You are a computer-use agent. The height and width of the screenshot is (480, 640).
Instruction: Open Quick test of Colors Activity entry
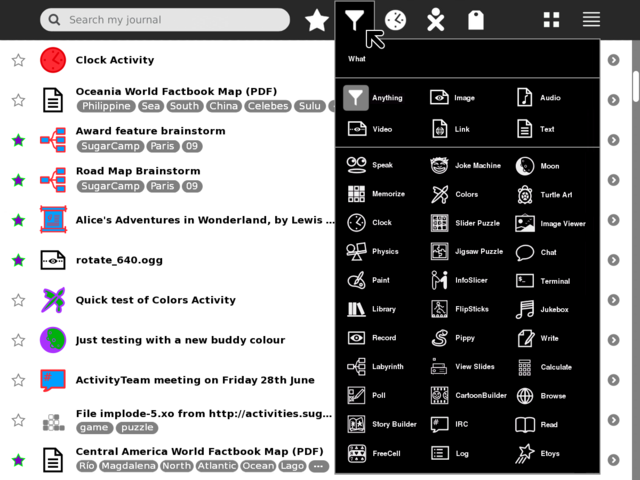coord(156,300)
